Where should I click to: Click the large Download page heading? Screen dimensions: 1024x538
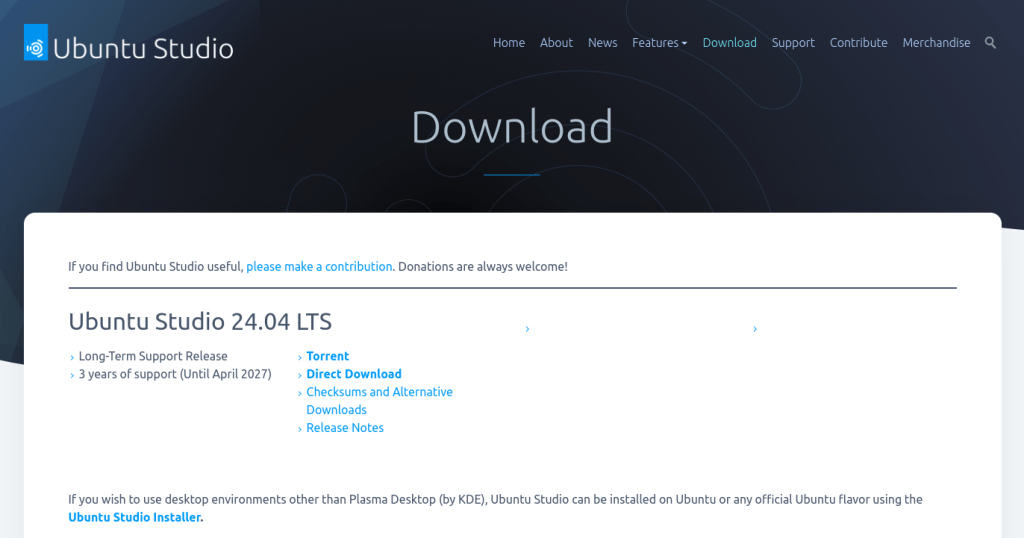(511, 127)
